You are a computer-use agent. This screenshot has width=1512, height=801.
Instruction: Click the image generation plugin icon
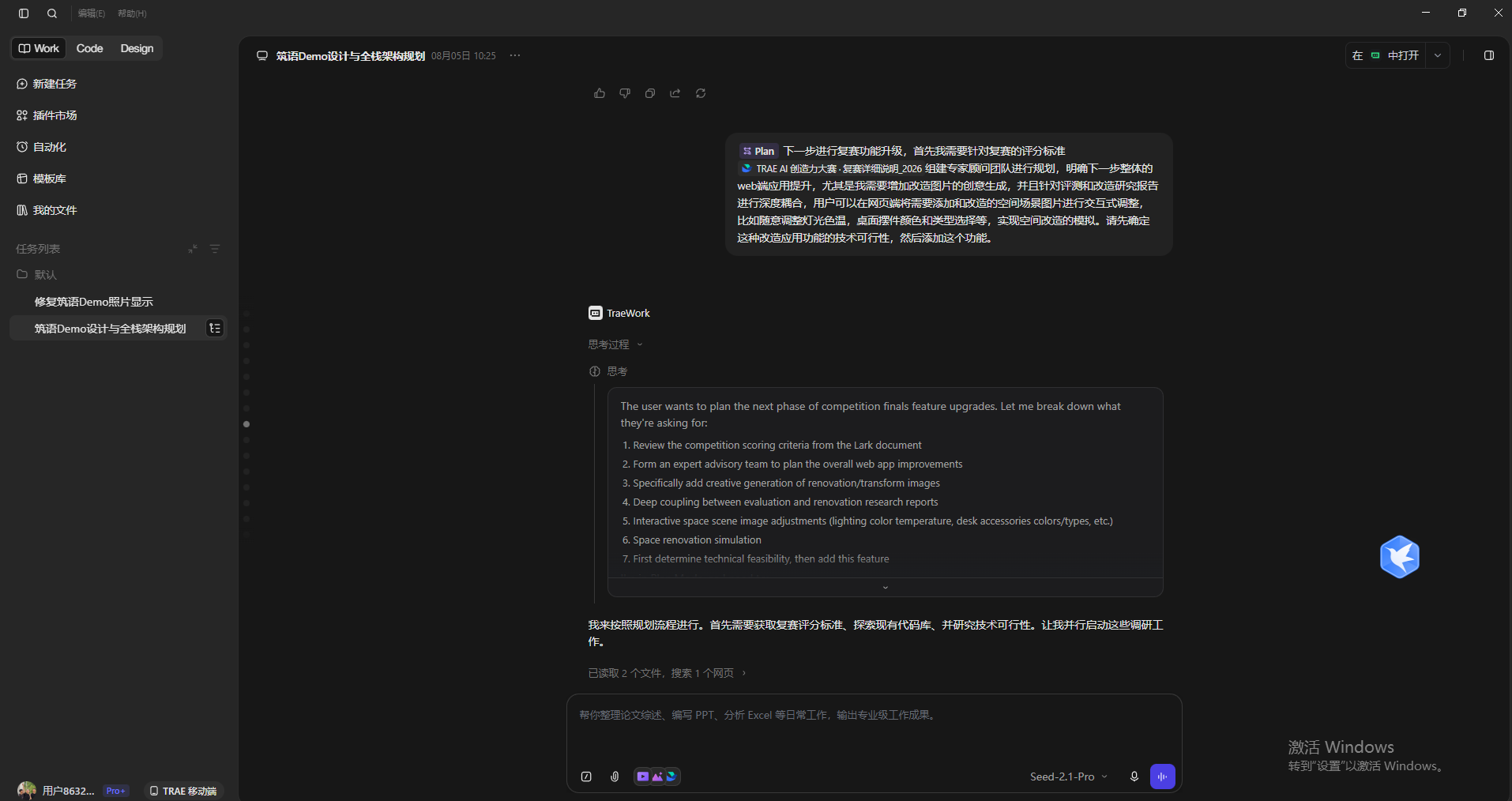pyautogui.click(x=657, y=777)
